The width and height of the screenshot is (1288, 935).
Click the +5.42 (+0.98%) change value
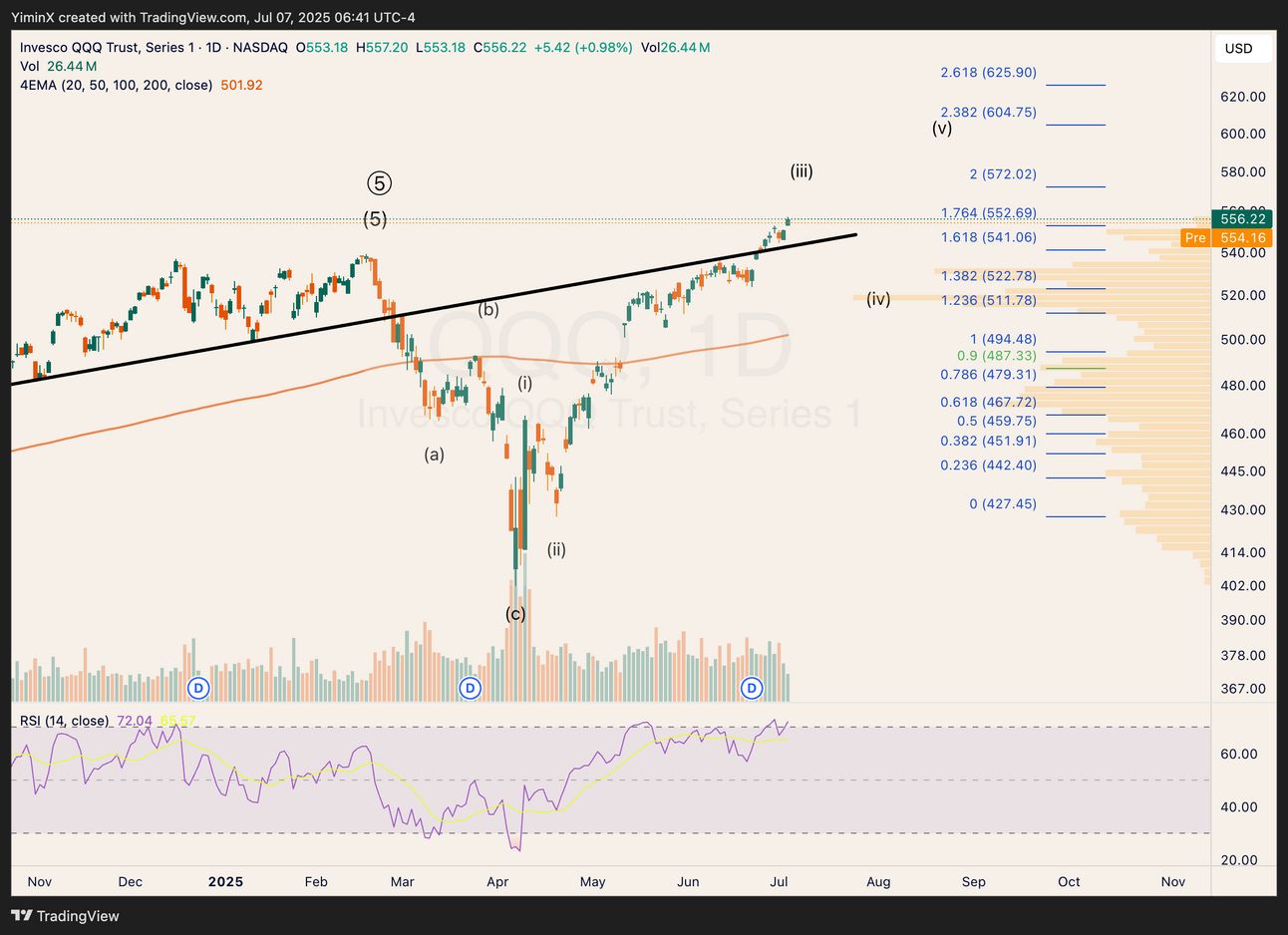coord(583,47)
